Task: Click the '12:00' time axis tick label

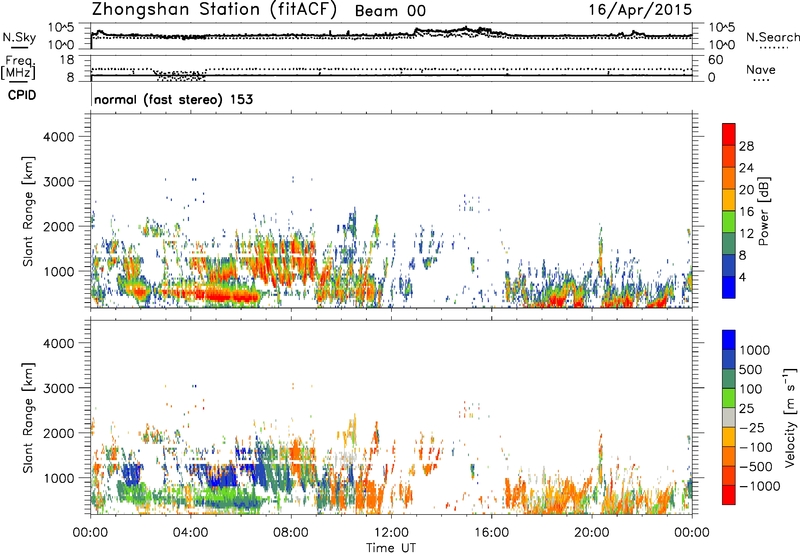Action: 391,533
